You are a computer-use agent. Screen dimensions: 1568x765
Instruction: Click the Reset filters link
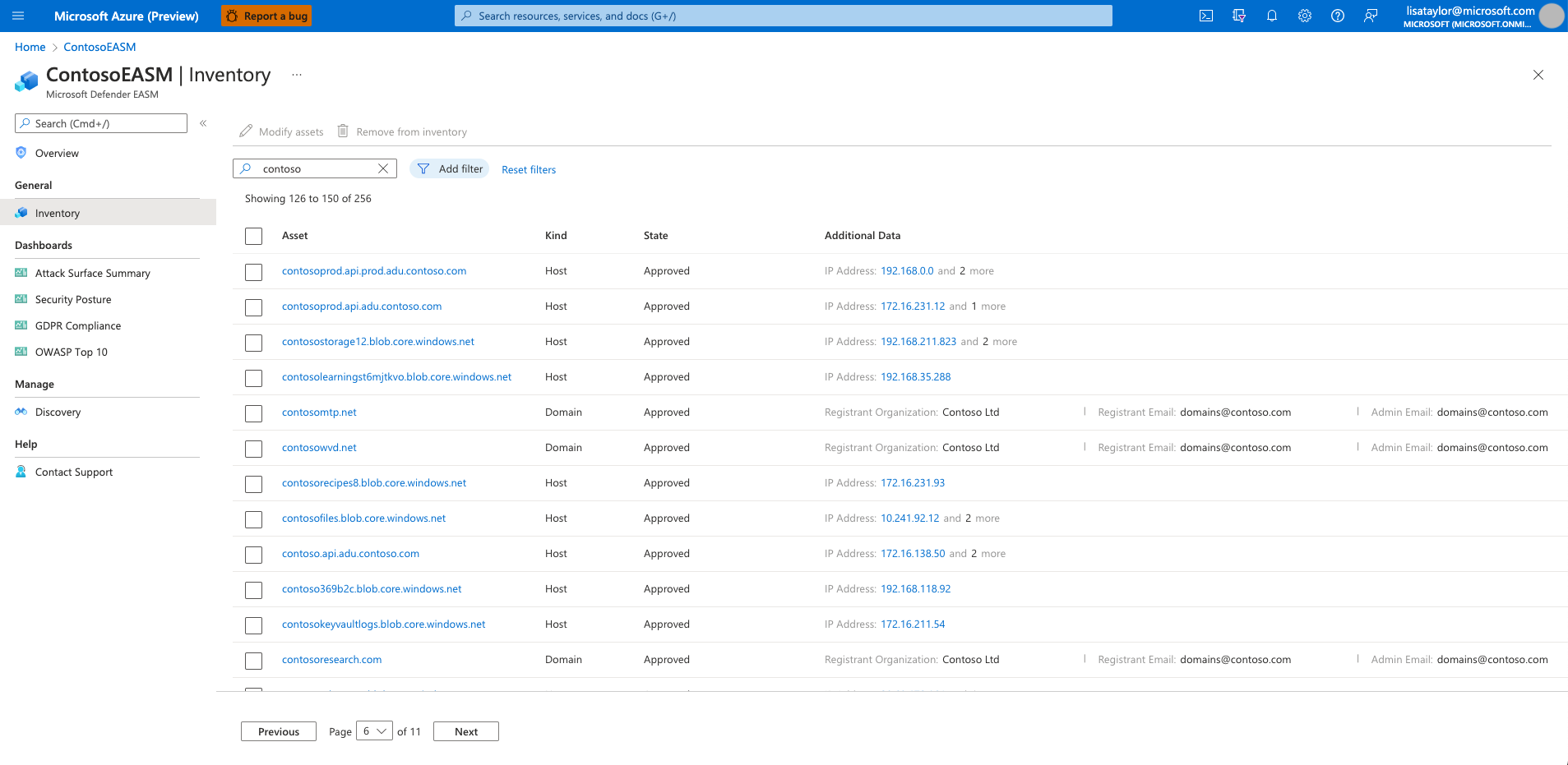point(529,169)
